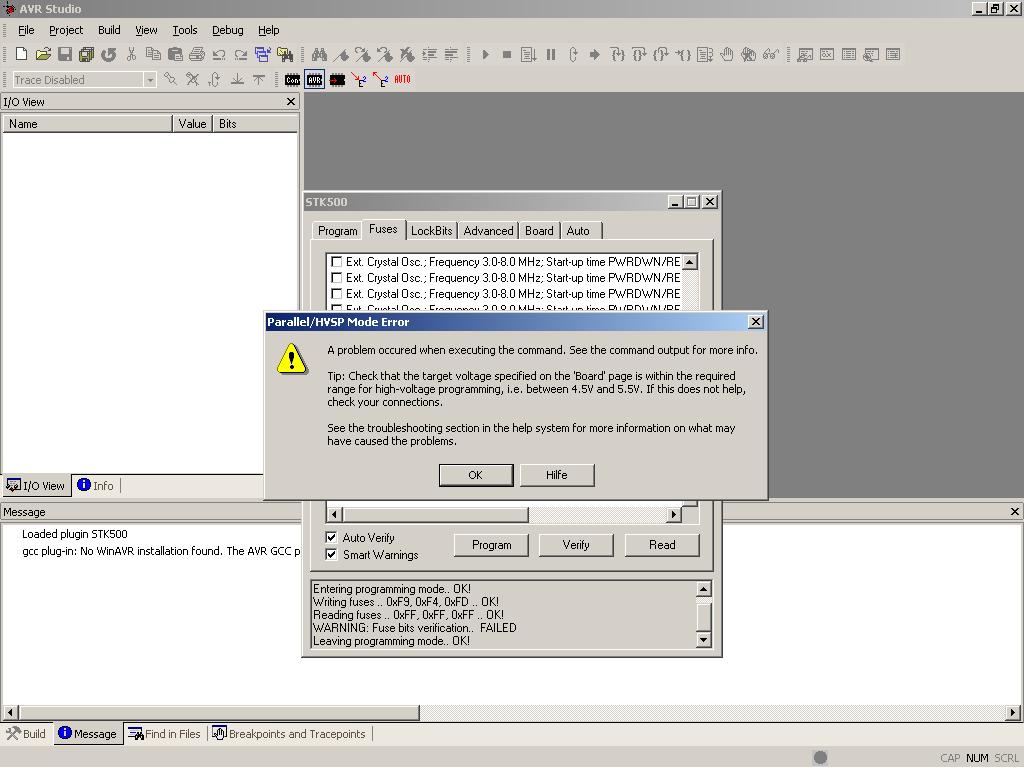Image resolution: width=1024 pixels, height=768 pixels.
Task: Select the Info tab below I/O View
Action: (95, 485)
